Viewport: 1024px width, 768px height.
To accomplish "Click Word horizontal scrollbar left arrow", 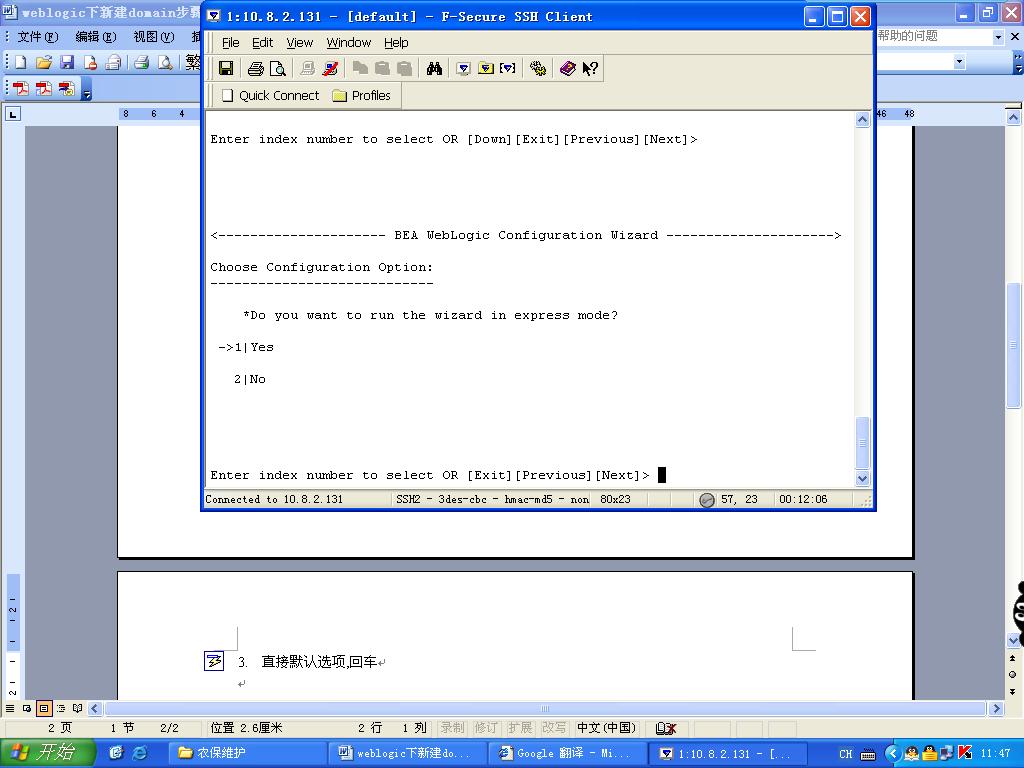I will click(x=95, y=709).
